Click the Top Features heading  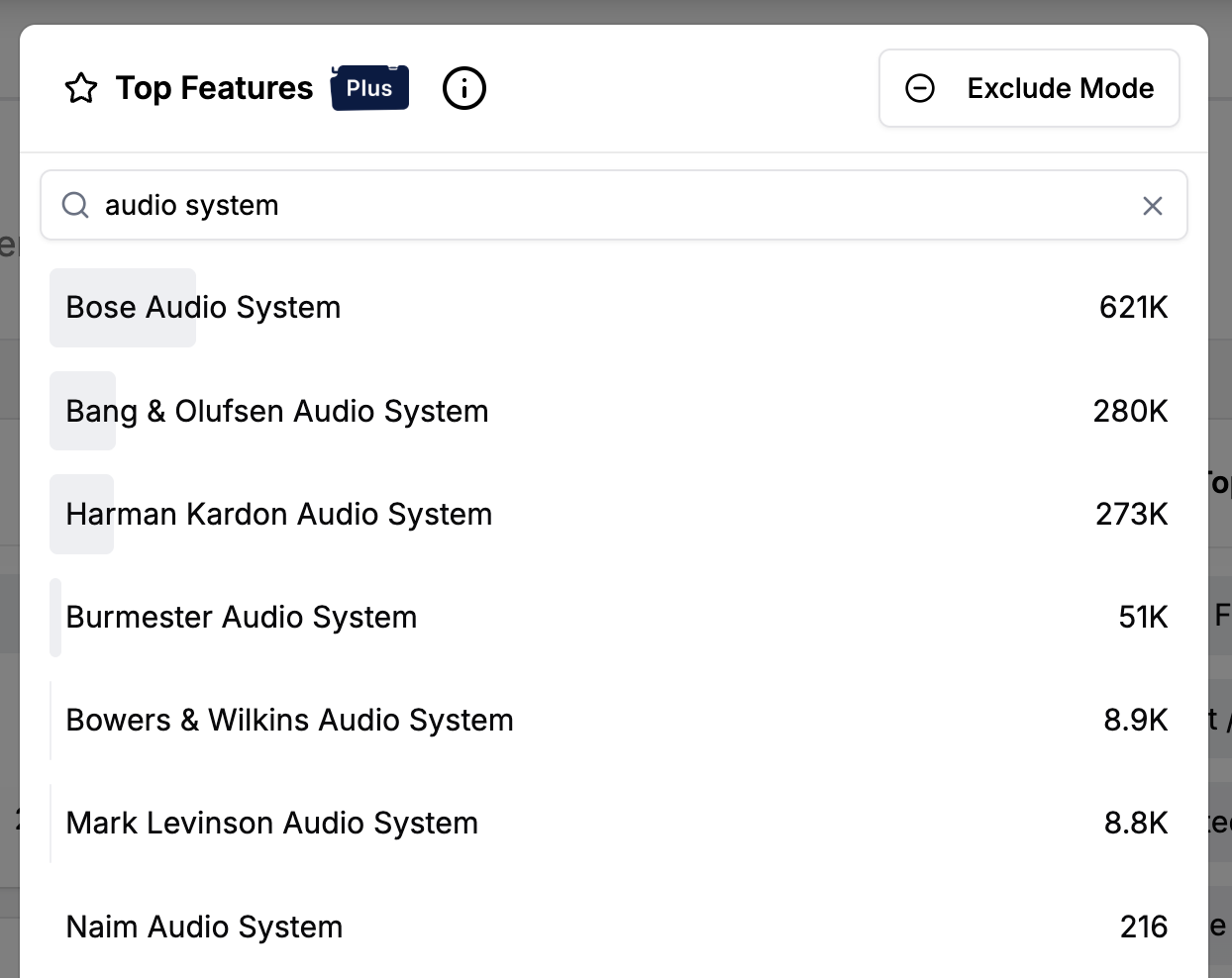click(214, 88)
